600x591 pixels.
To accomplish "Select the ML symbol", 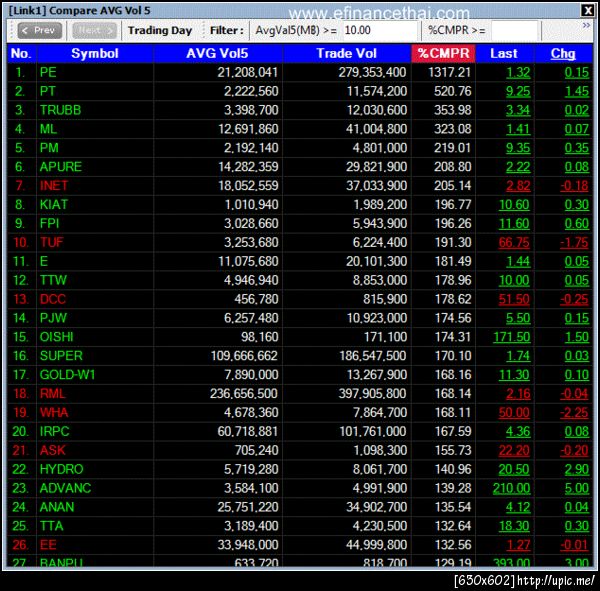I will (x=48, y=129).
